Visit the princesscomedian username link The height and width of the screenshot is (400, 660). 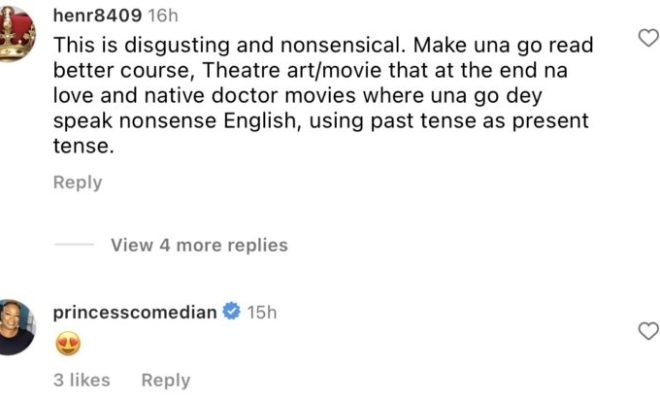click(134, 312)
